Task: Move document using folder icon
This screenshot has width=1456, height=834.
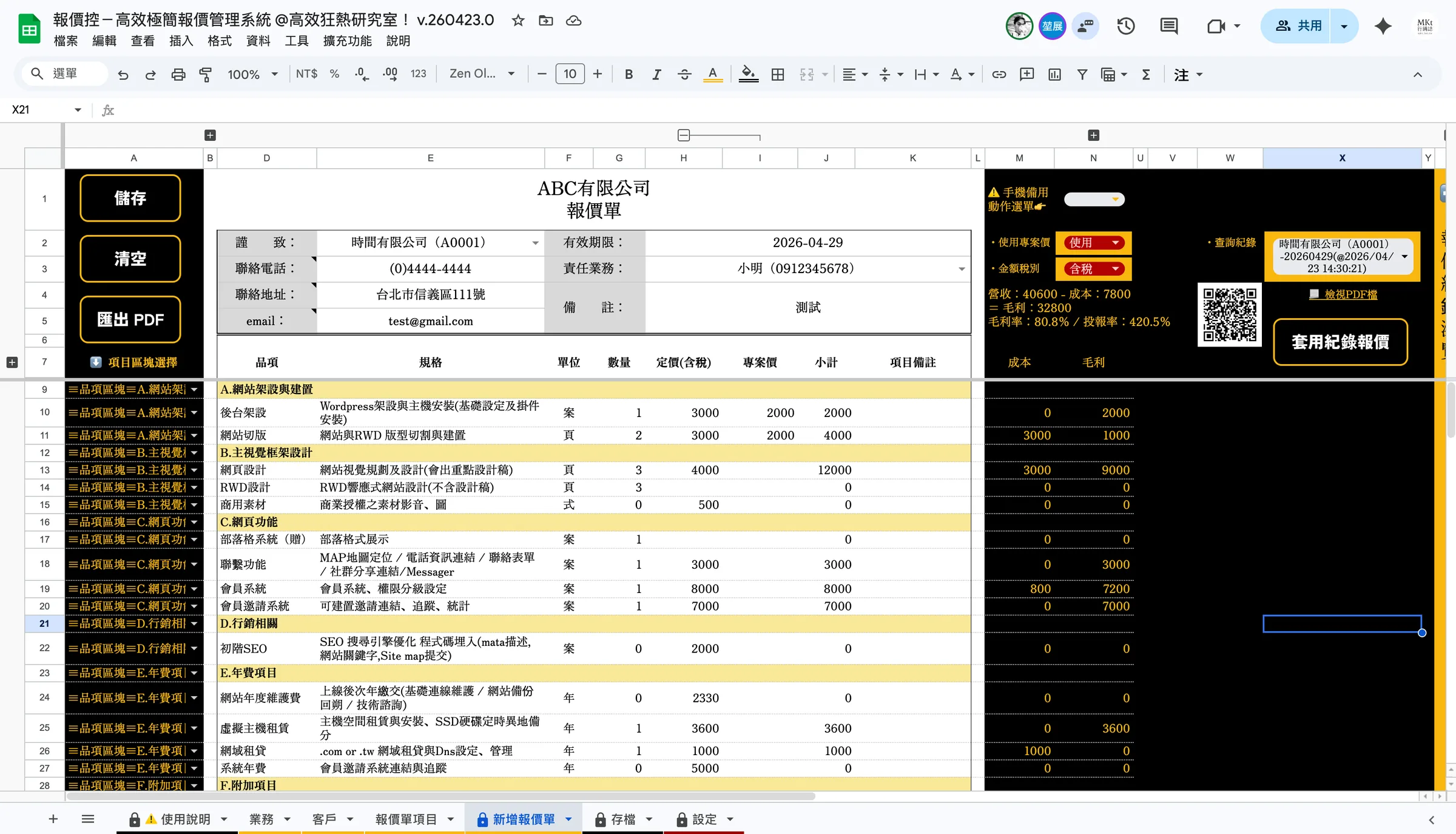Action: (x=545, y=21)
